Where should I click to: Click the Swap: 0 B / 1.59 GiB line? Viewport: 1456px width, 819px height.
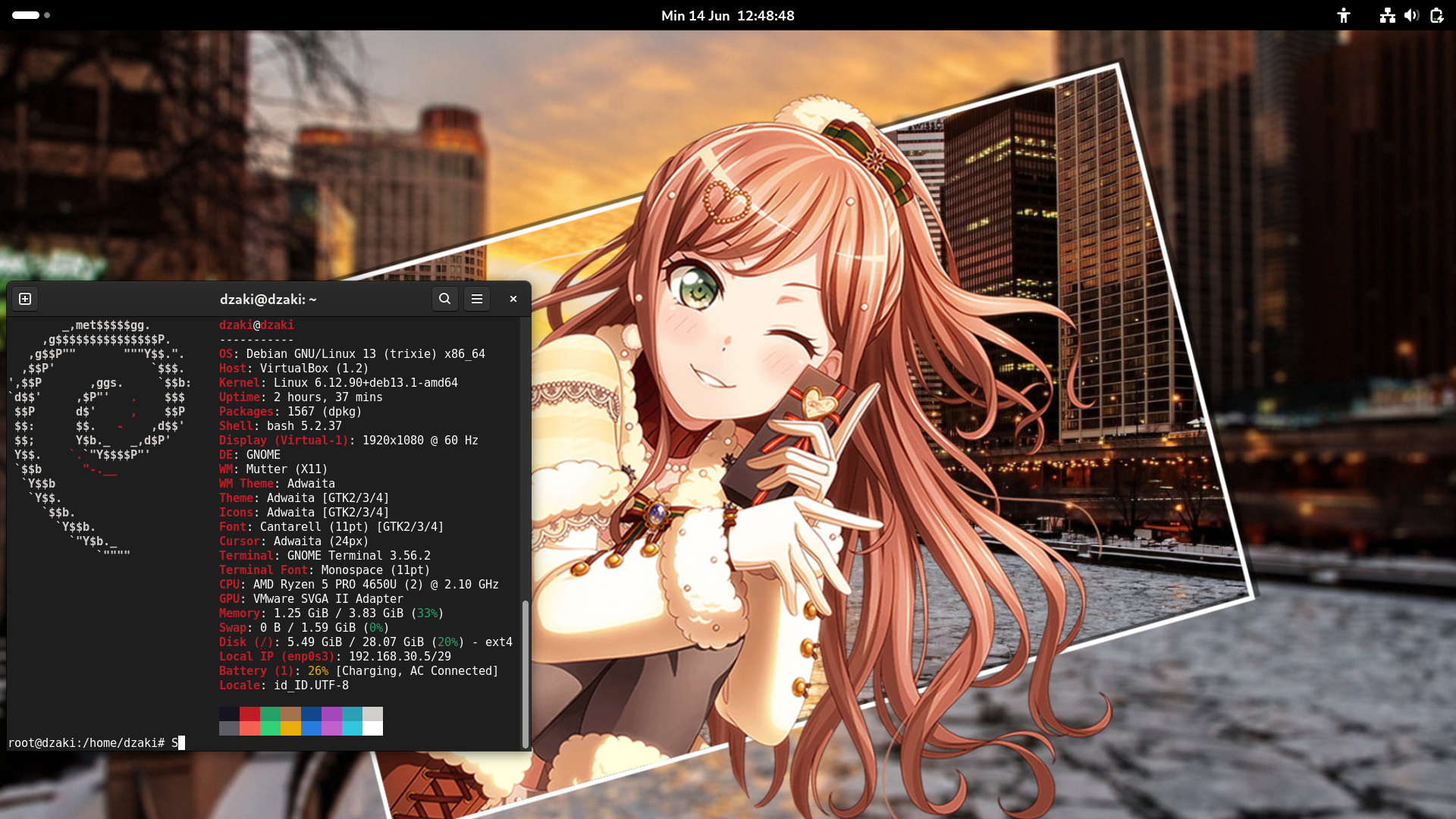304,628
